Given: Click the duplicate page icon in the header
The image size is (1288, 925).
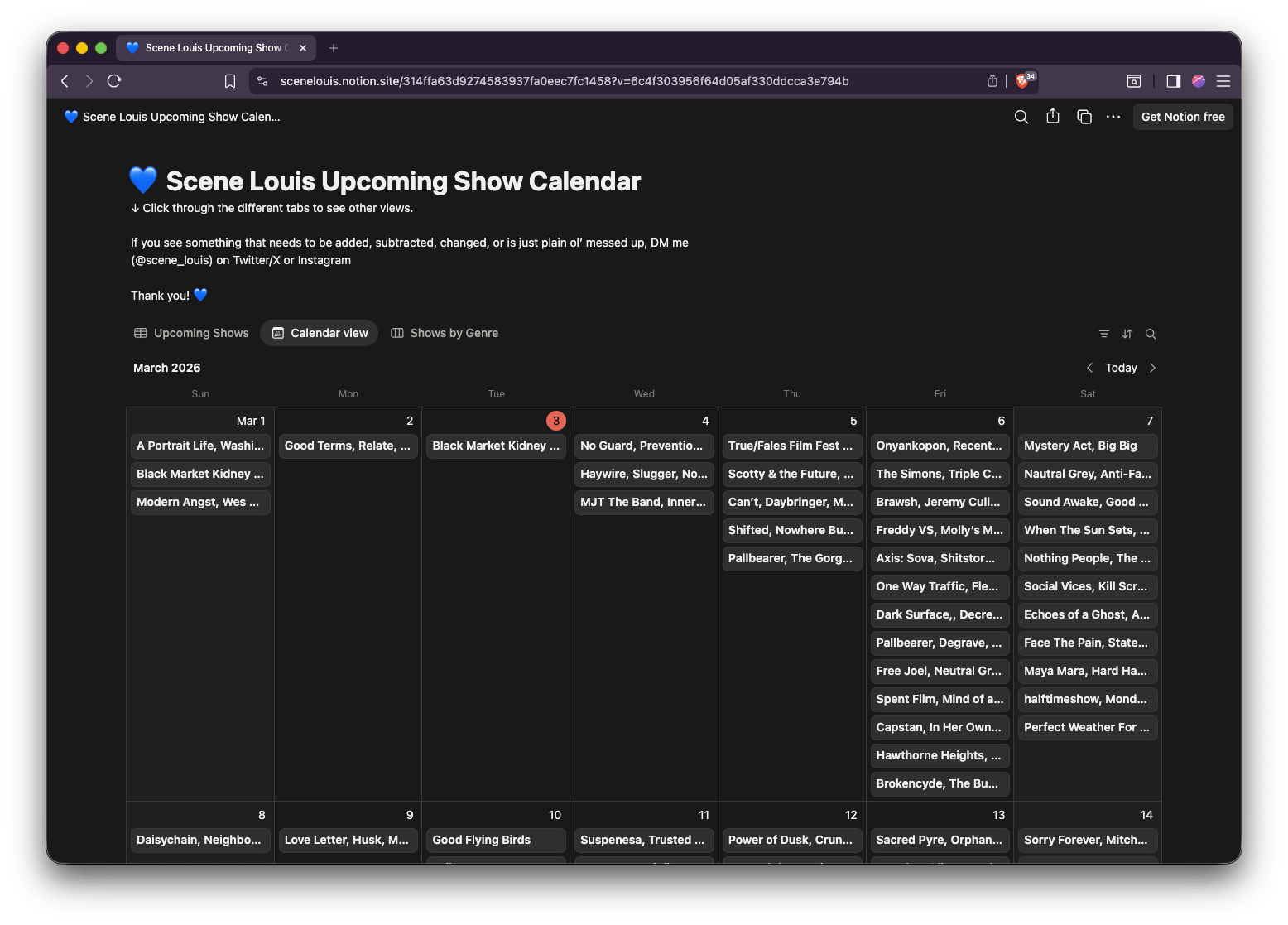Looking at the screenshot, I should coord(1084,117).
